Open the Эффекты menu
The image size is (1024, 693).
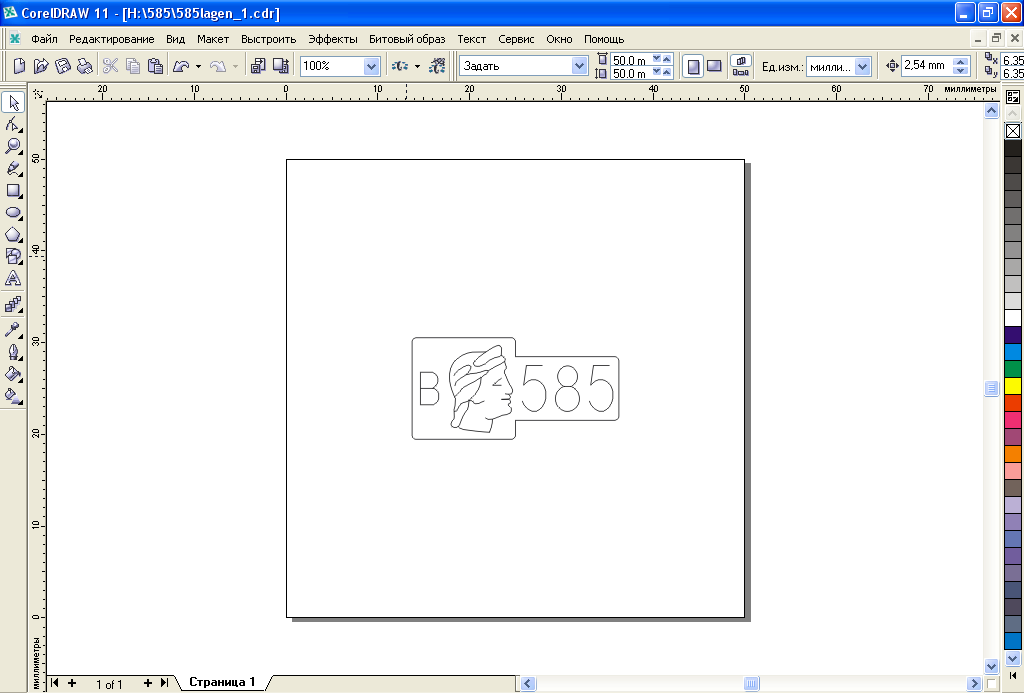click(x=332, y=39)
